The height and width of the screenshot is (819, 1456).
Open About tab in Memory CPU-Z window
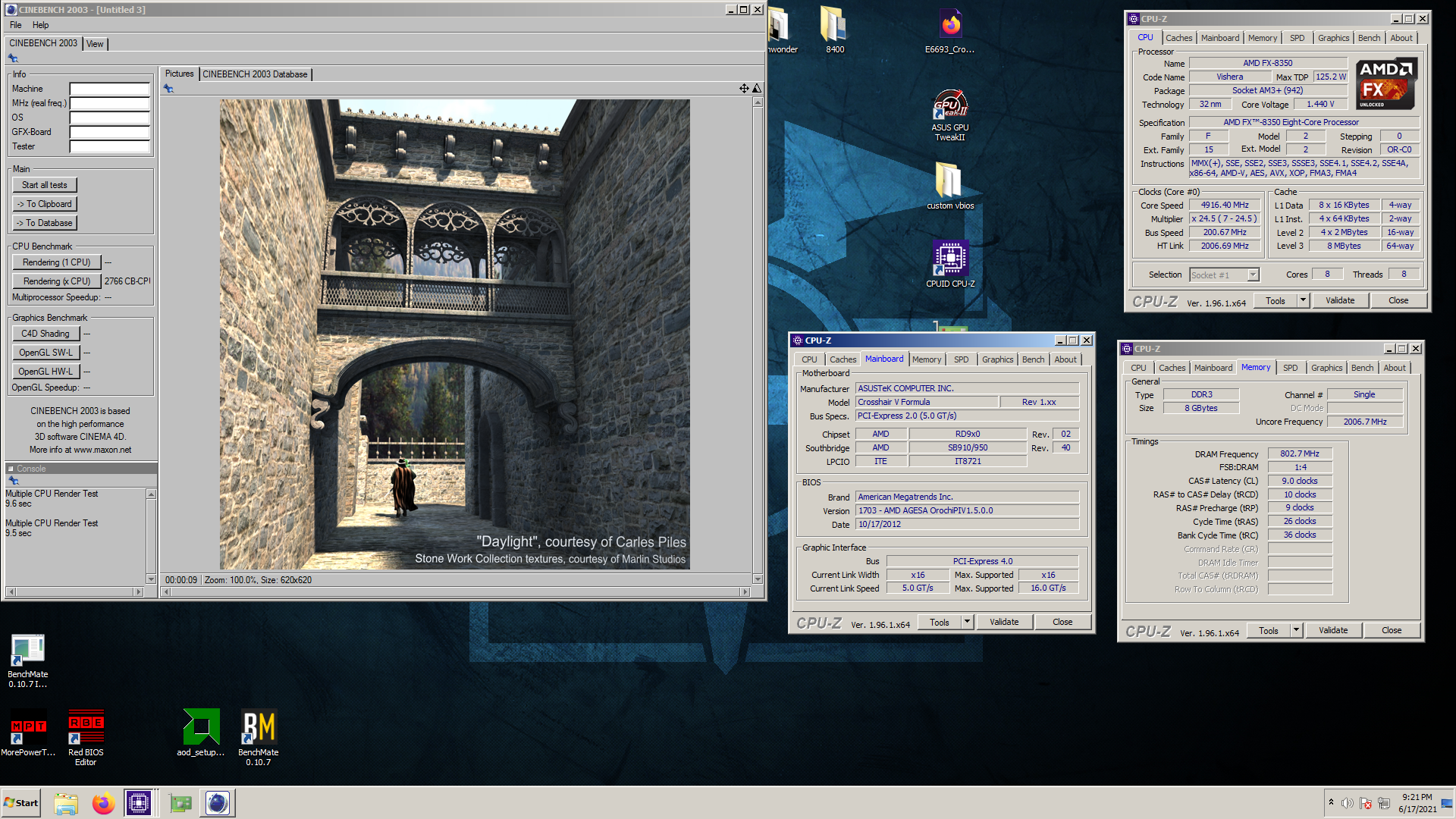click(x=1394, y=368)
